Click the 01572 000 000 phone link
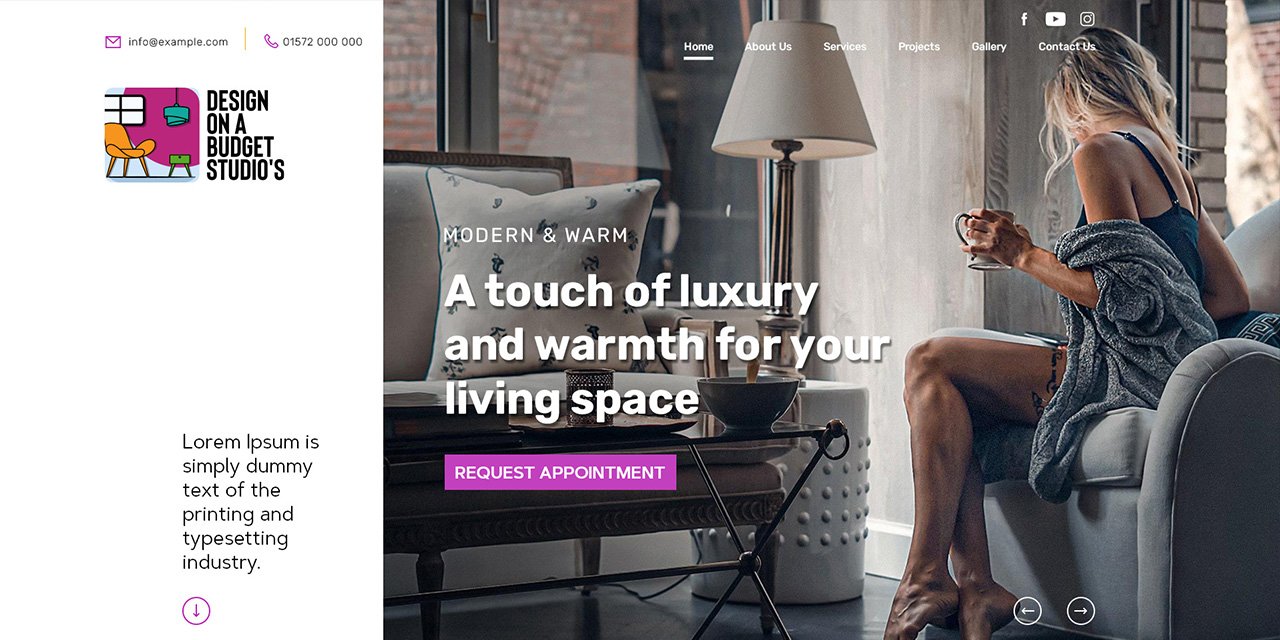Viewport: 1280px width, 640px height. (322, 42)
